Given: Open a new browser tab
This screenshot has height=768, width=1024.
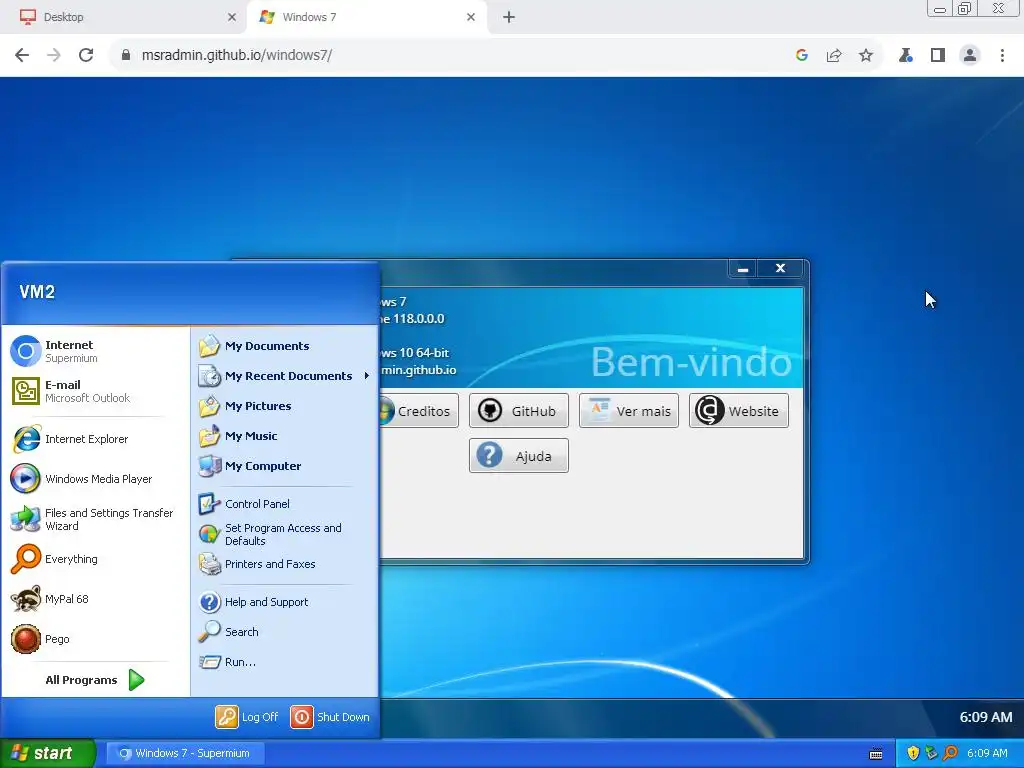Looking at the screenshot, I should point(509,17).
